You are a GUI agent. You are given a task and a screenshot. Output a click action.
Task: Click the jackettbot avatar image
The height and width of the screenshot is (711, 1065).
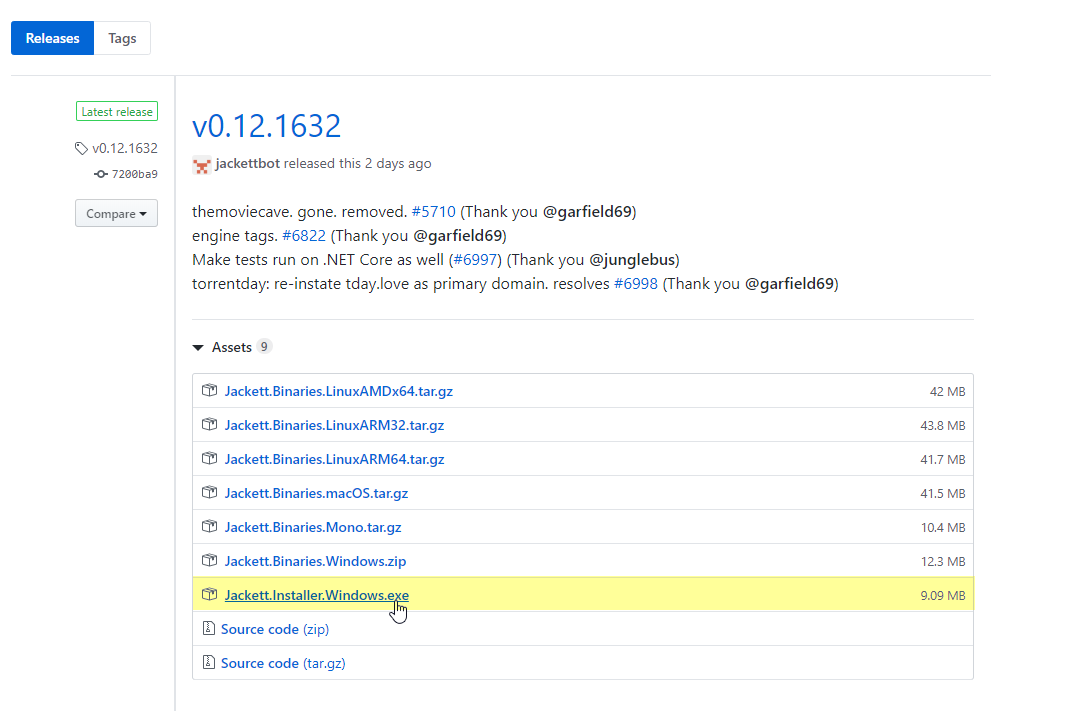coord(202,164)
